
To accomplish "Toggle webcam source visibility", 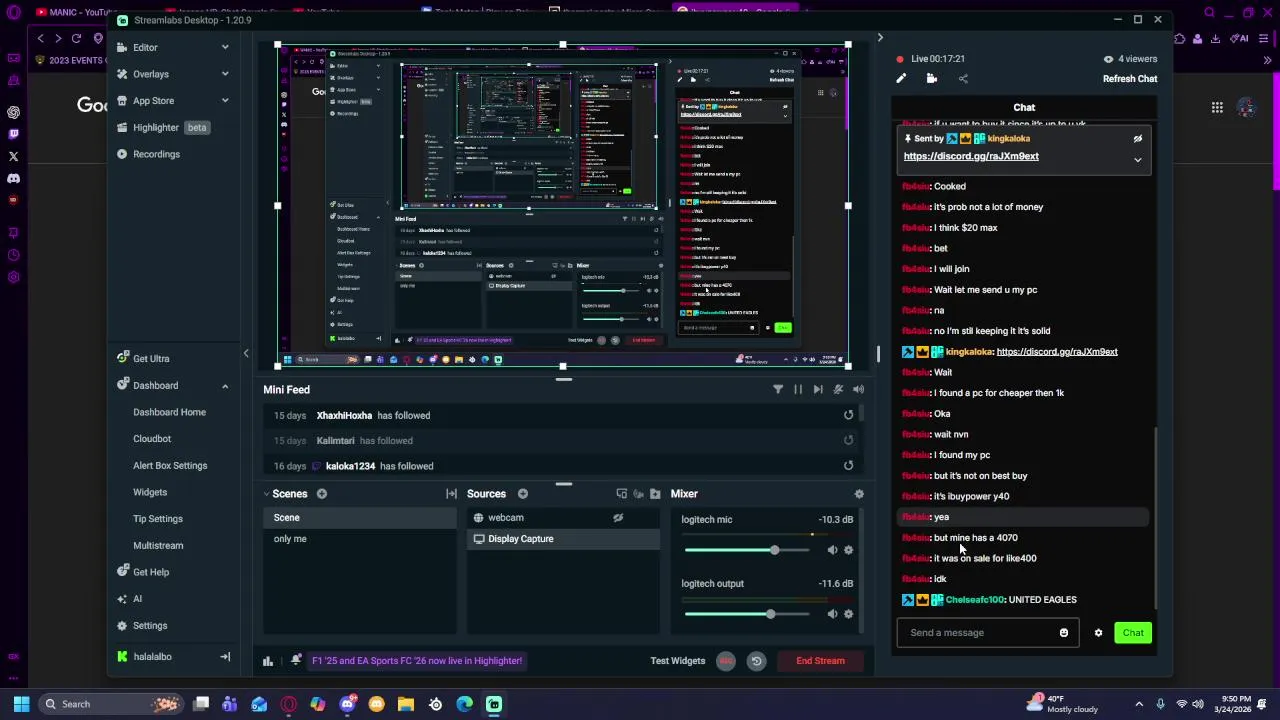I will point(618,518).
